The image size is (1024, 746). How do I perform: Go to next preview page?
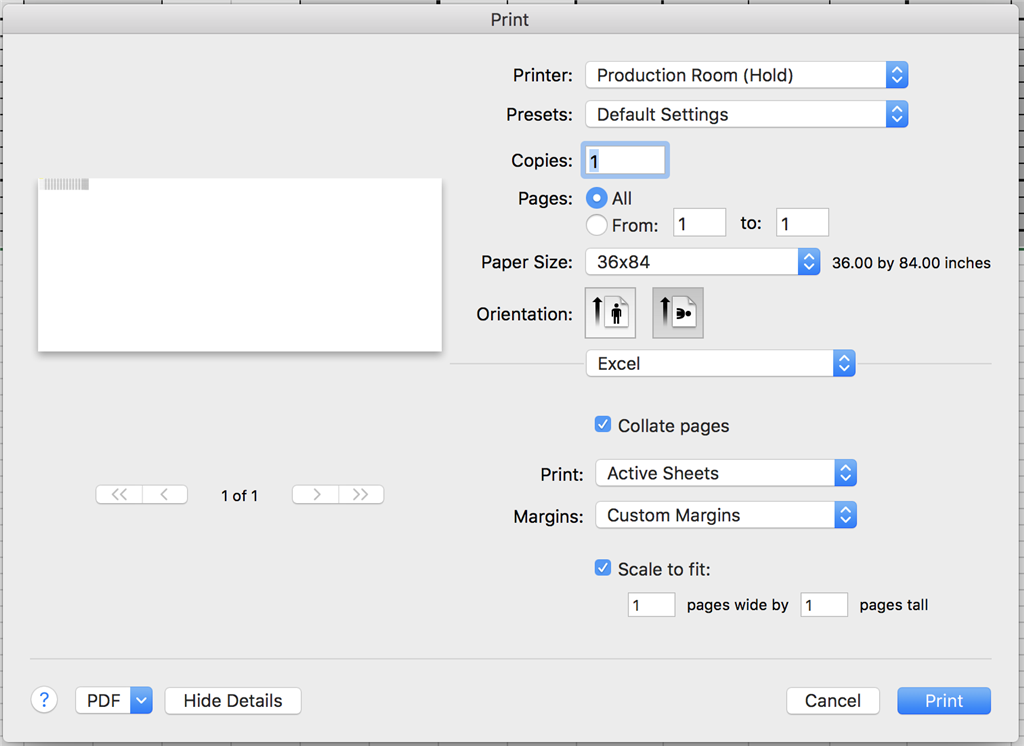315,495
